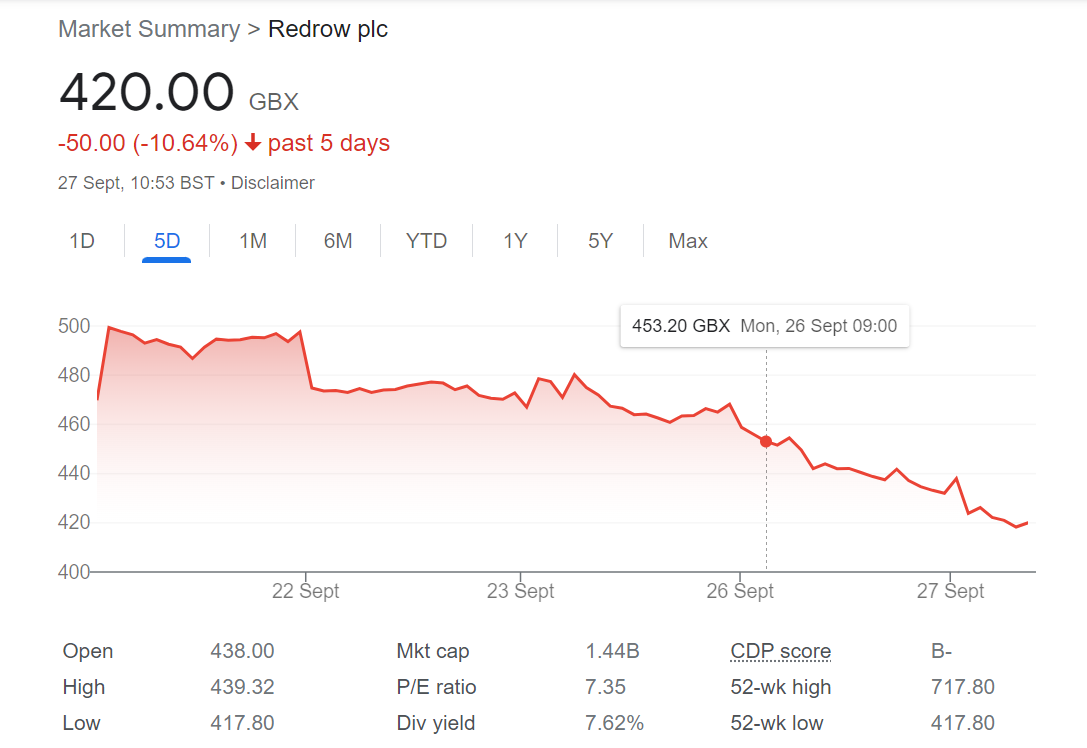
Task: Click the red data point on chart
Action: (766, 441)
